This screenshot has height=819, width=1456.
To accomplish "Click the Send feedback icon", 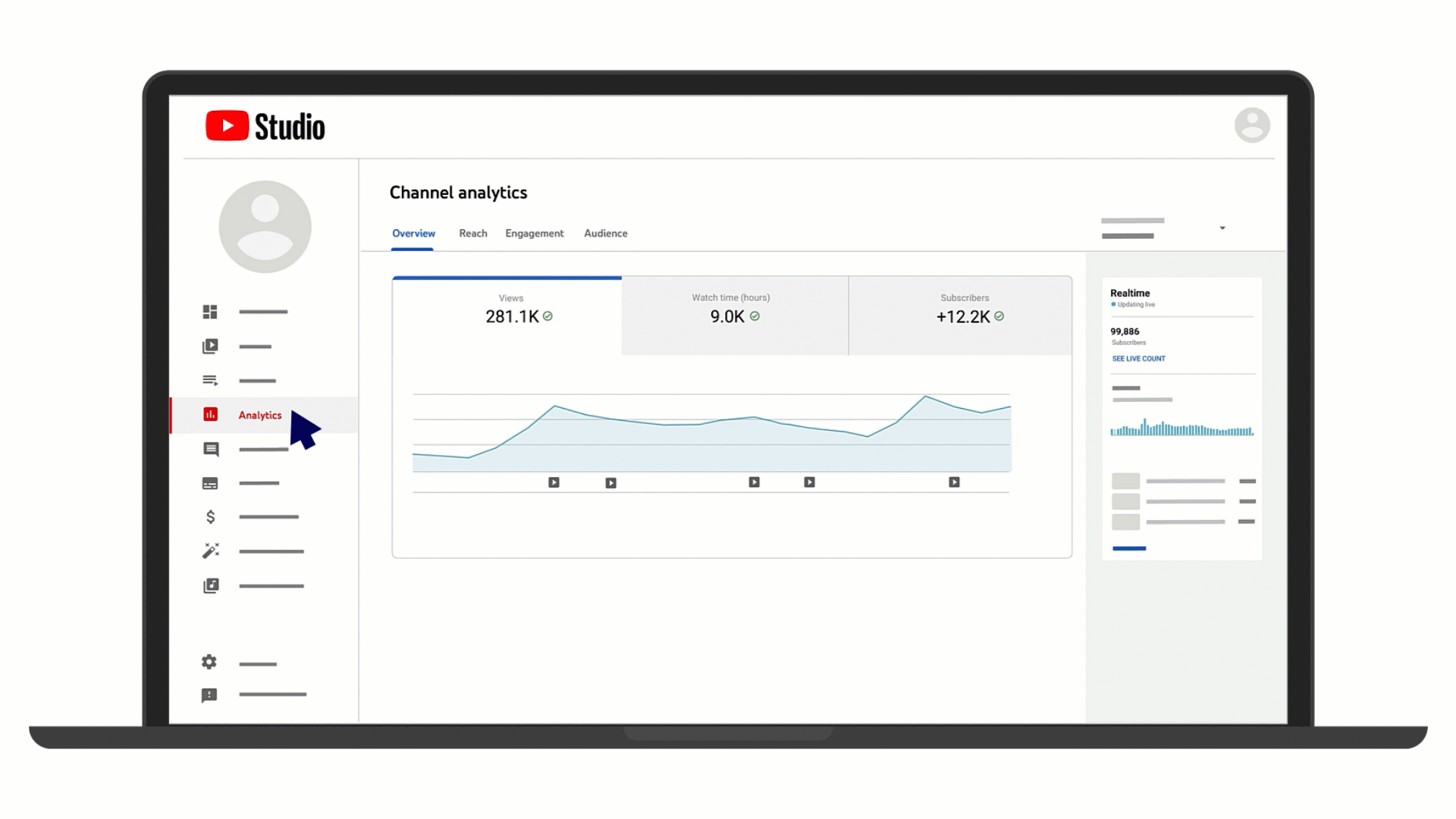I will [209, 695].
